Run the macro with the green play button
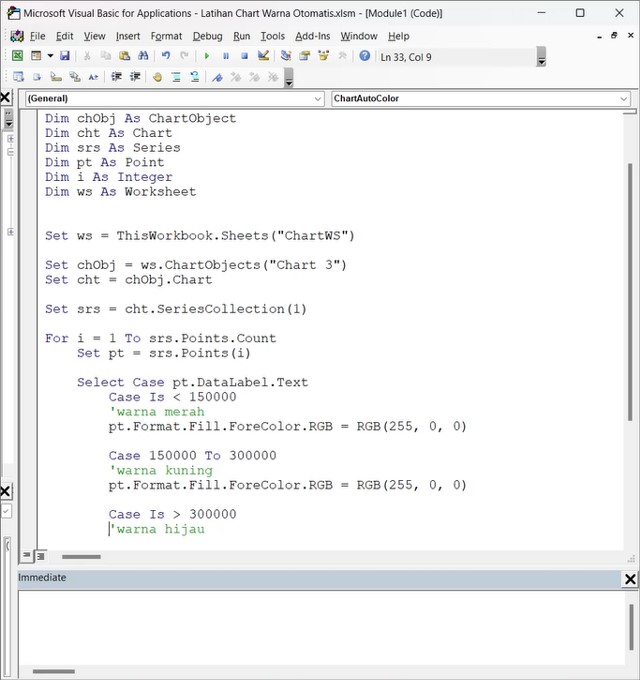The width and height of the screenshot is (640, 680). [x=207, y=57]
